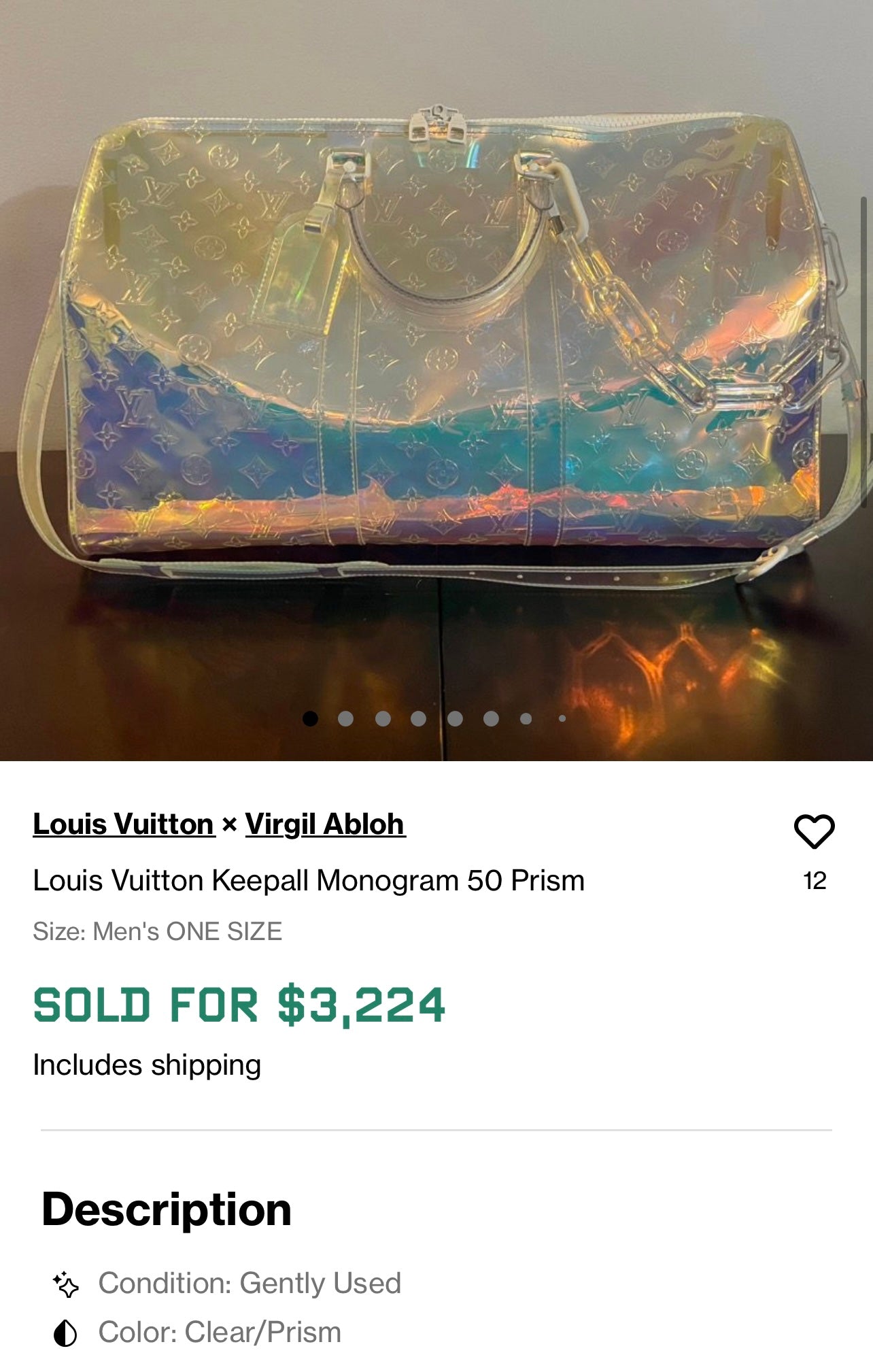Select the seventh carousel dot
The image size is (873, 1372).
[x=526, y=718]
